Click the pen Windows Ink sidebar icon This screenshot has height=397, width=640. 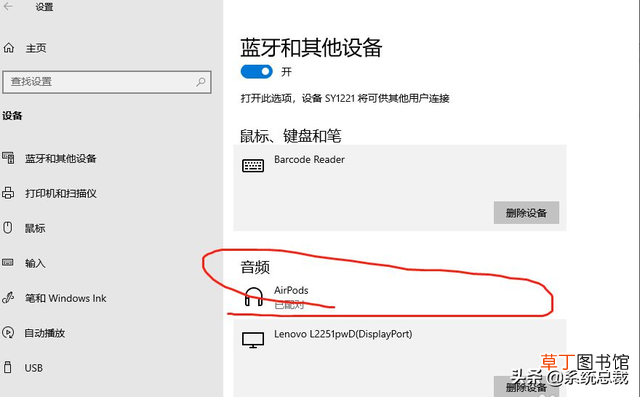click(x=8, y=298)
